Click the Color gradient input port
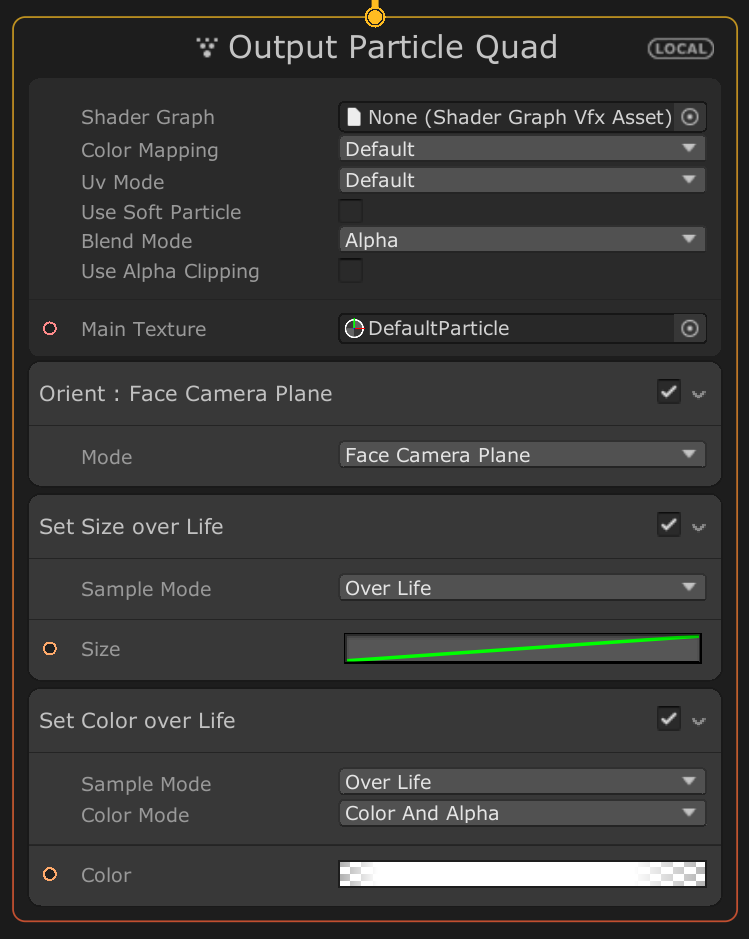749x939 pixels. 50,875
